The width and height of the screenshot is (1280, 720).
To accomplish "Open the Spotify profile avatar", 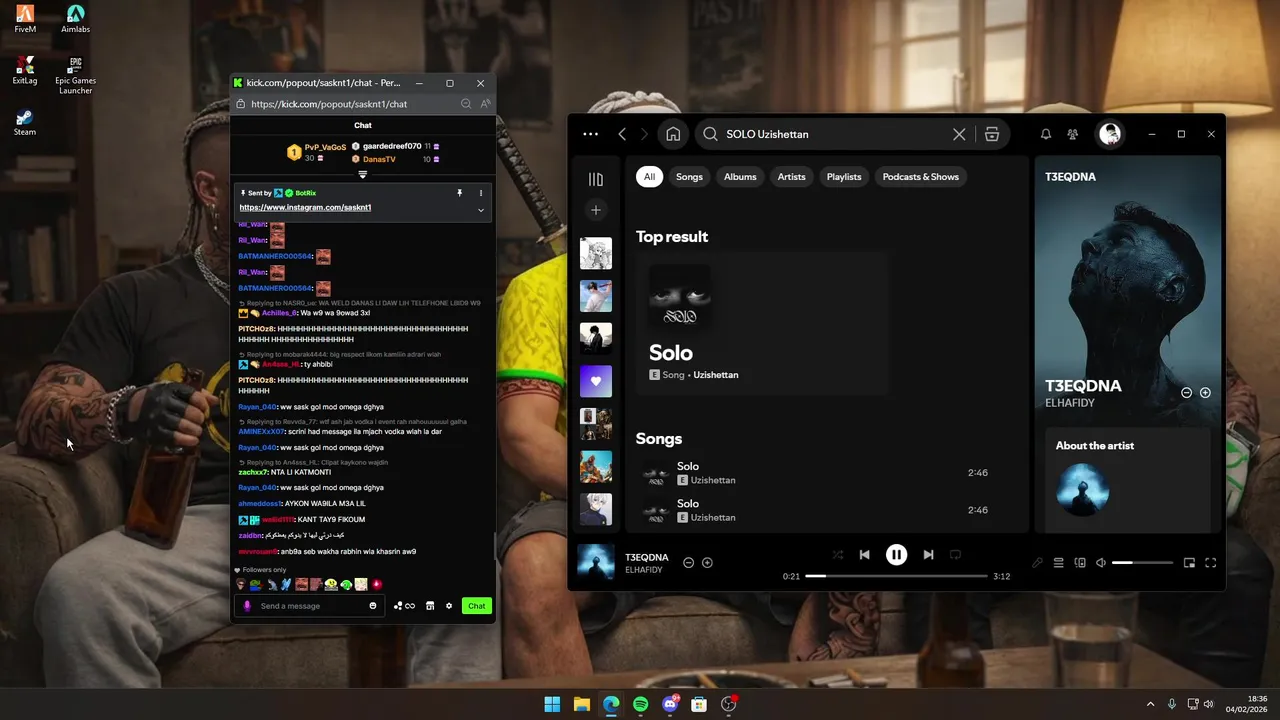I will [x=1109, y=134].
